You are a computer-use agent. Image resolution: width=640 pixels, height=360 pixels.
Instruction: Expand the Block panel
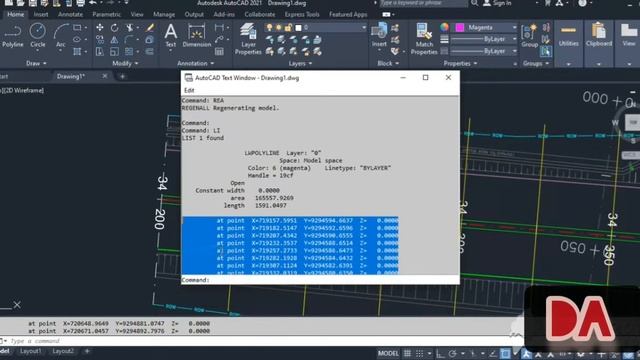tap(388, 63)
